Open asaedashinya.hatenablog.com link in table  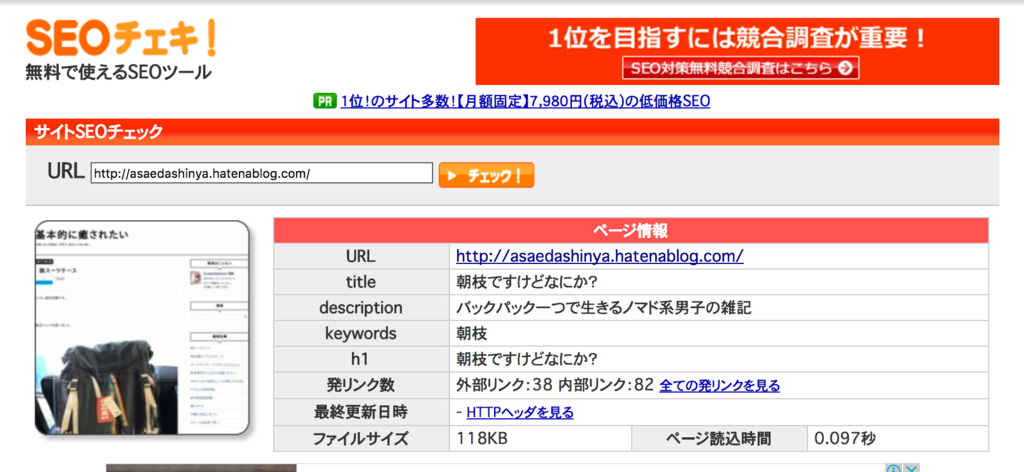point(600,256)
